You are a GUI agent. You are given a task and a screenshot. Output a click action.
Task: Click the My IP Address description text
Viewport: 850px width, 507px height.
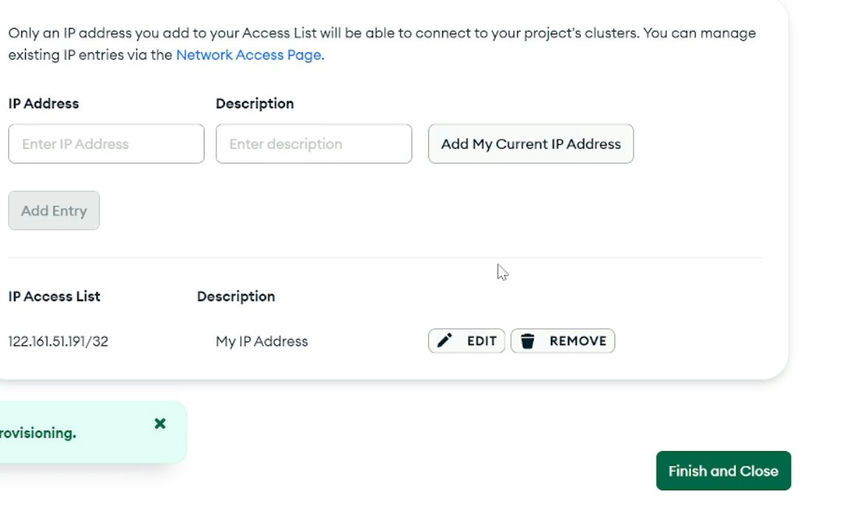pyautogui.click(x=262, y=342)
